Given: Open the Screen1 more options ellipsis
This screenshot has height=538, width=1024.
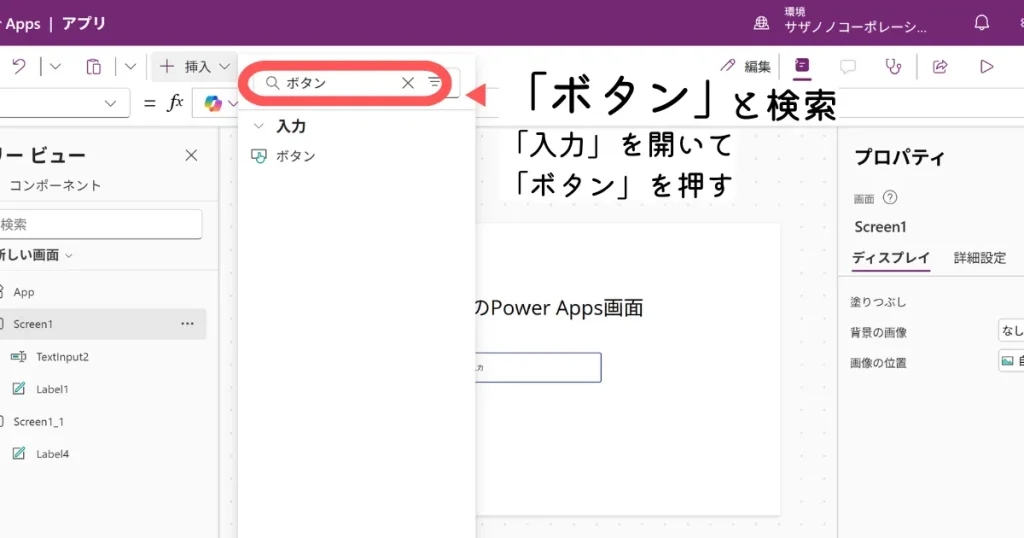Looking at the screenshot, I should click(x=187, y=324).
